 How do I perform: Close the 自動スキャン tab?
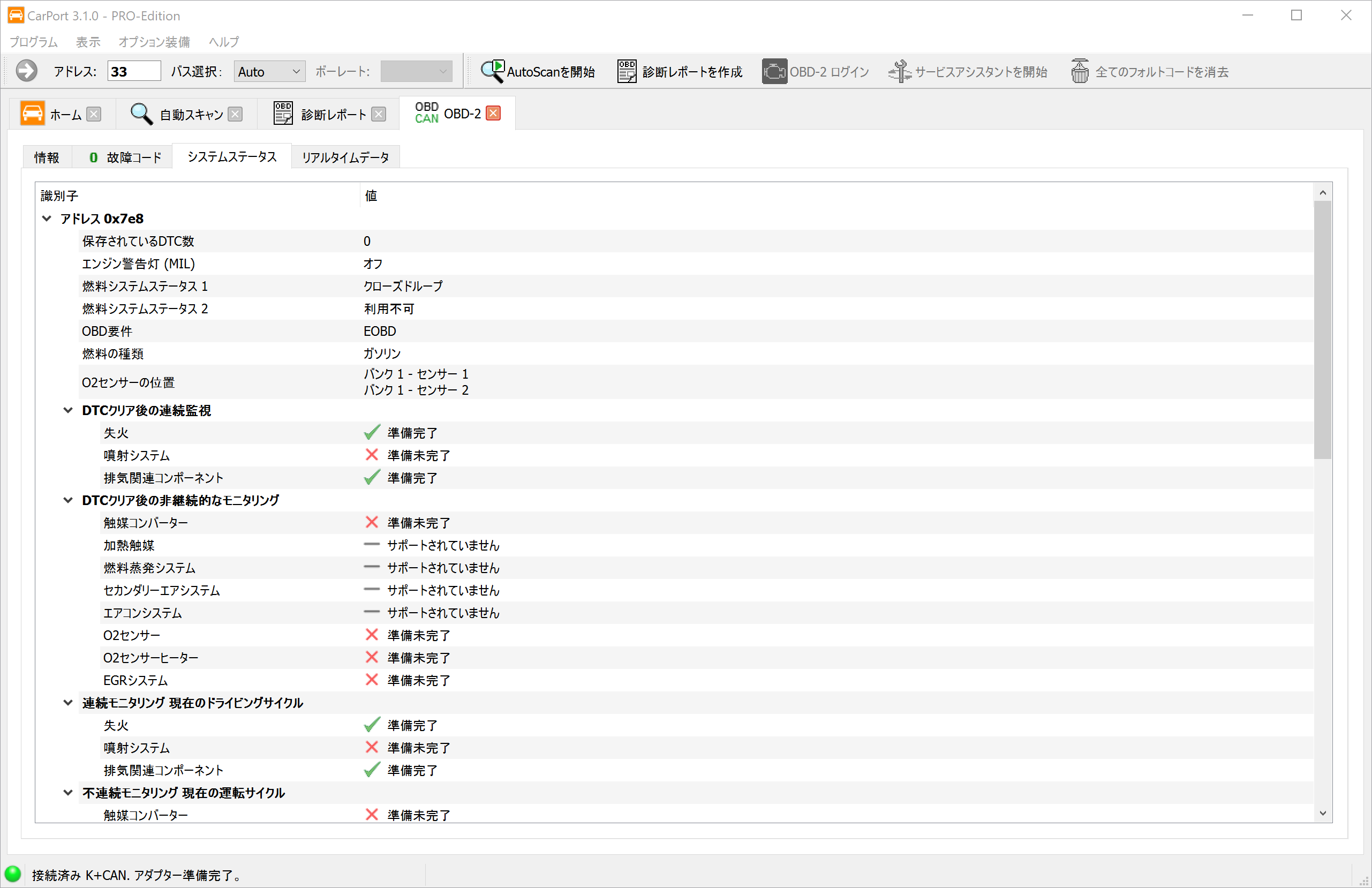coord(235,114)
